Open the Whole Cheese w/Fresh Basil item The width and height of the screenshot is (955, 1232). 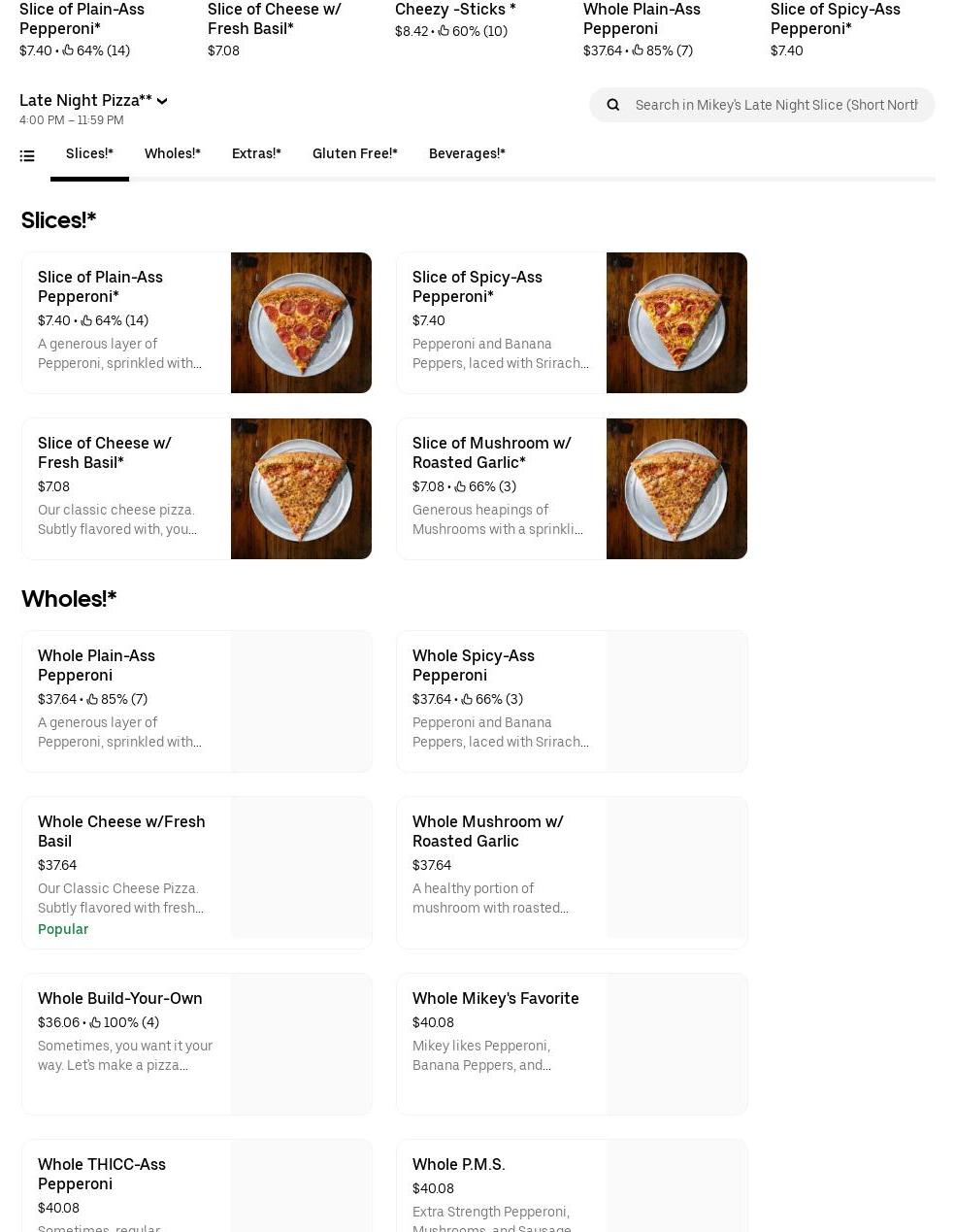pyautogui.click(x=197, y=873)
